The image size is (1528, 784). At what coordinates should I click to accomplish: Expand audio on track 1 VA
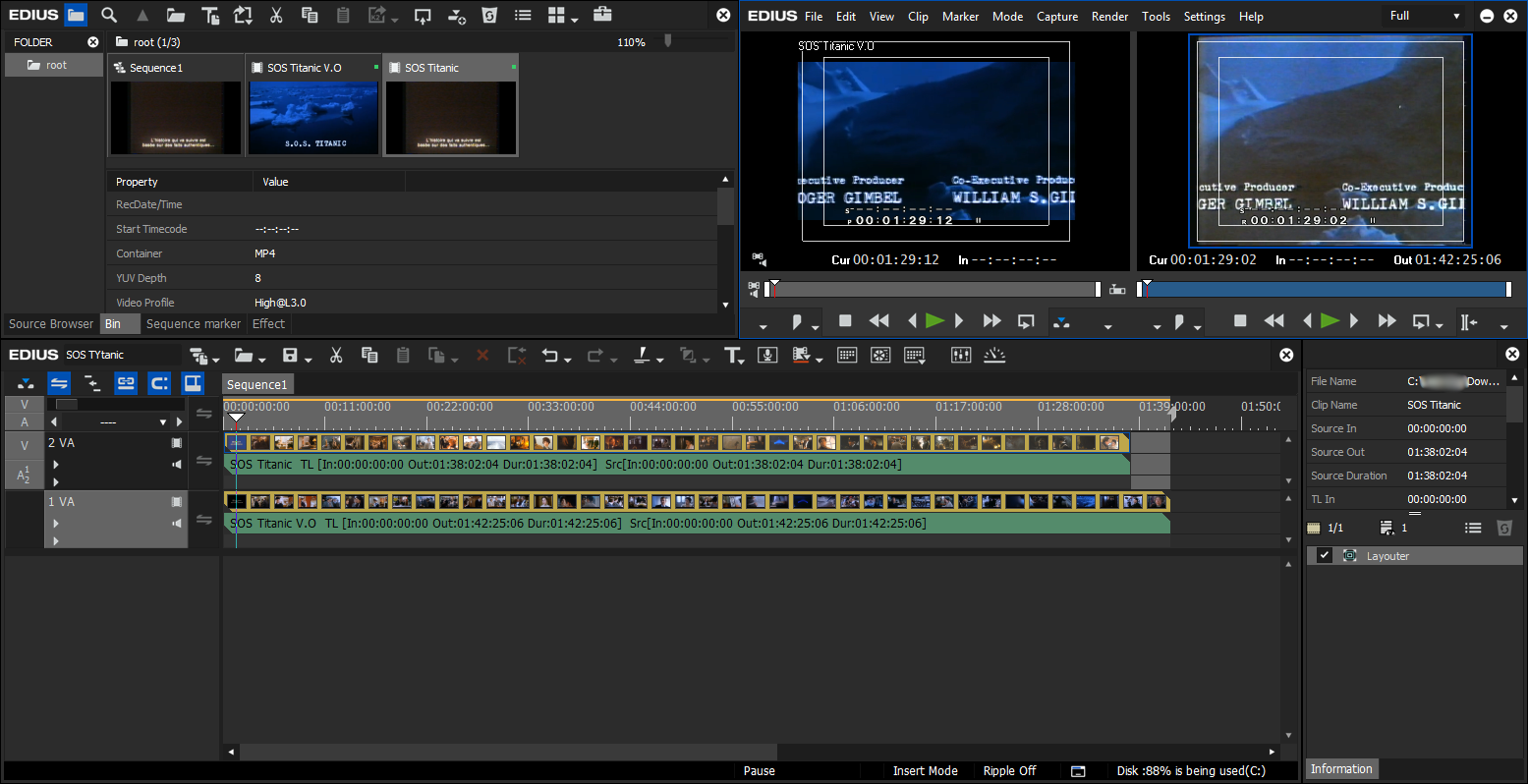click(56, 523)
